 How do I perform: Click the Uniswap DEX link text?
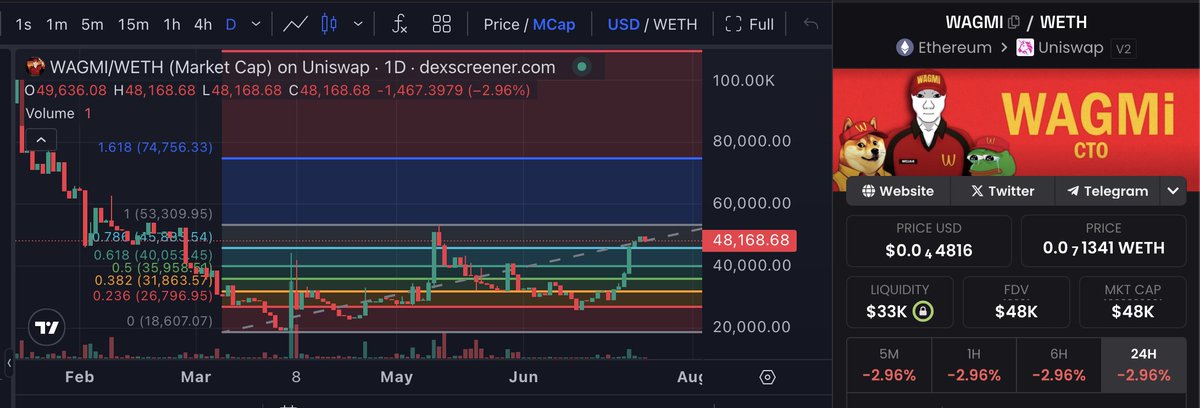click(x=1072, y=47)
